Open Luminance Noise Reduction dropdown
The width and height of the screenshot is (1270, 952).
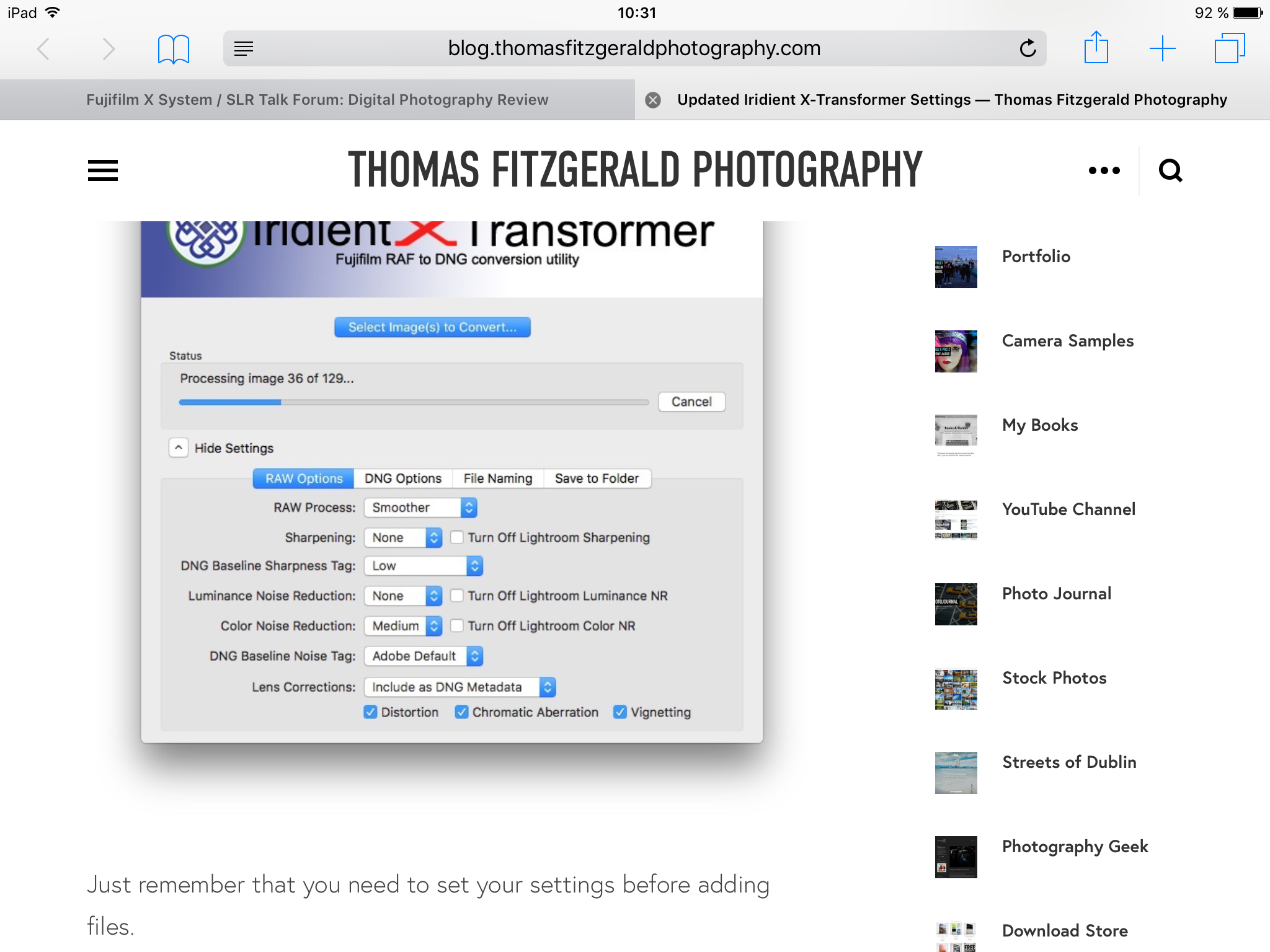point(403,596)
